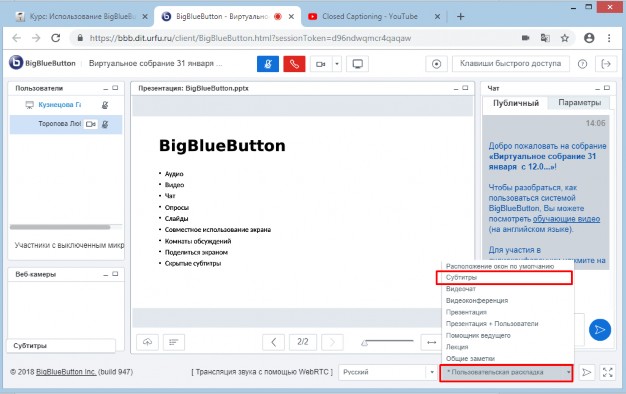The image size is (626, 394).
Task: Bookmark this page with the star icon
Action: tap(565, 38)
